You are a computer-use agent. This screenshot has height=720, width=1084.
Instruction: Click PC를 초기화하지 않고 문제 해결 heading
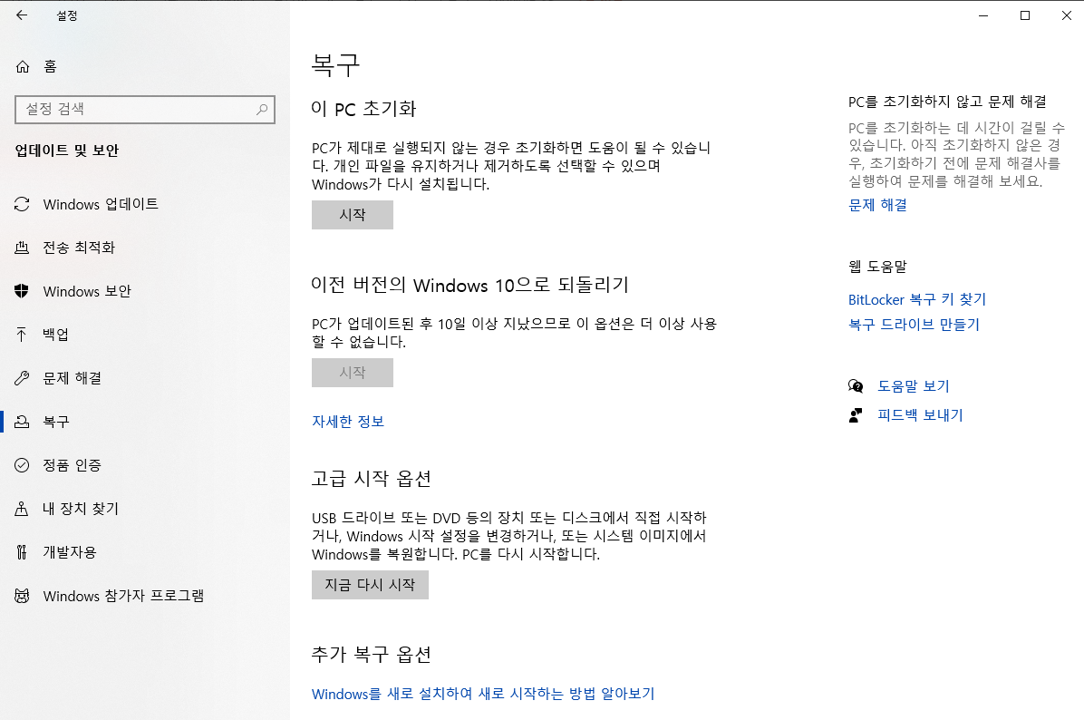(947, 102)
